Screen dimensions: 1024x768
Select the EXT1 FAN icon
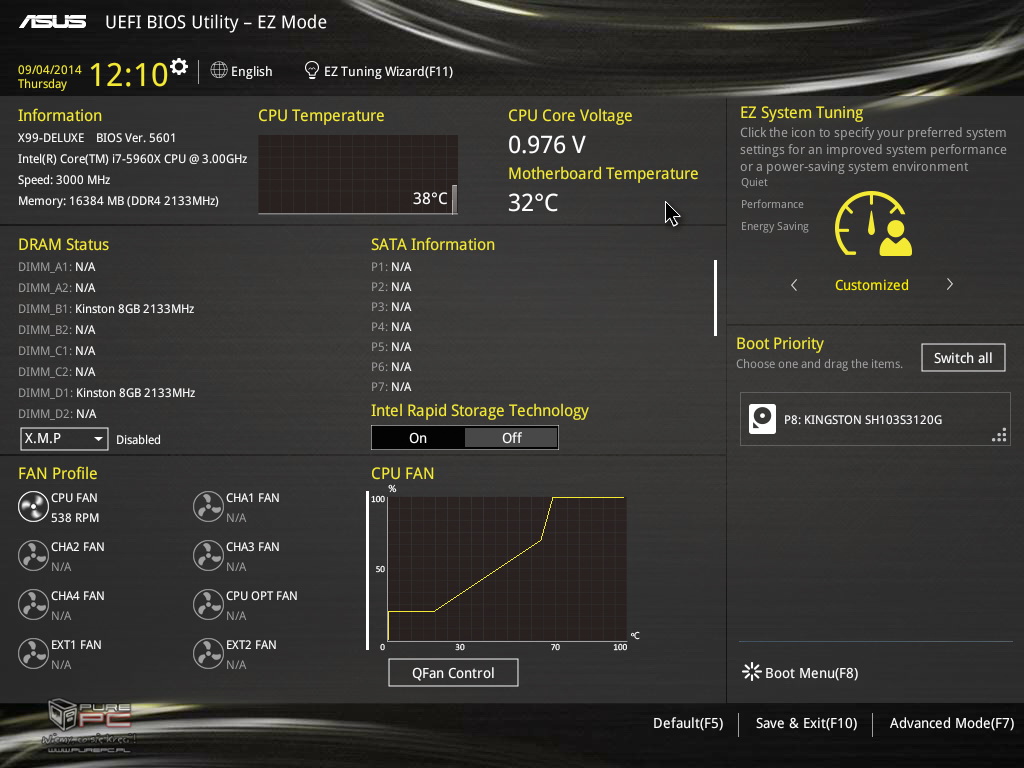click(x=33, y=654)
